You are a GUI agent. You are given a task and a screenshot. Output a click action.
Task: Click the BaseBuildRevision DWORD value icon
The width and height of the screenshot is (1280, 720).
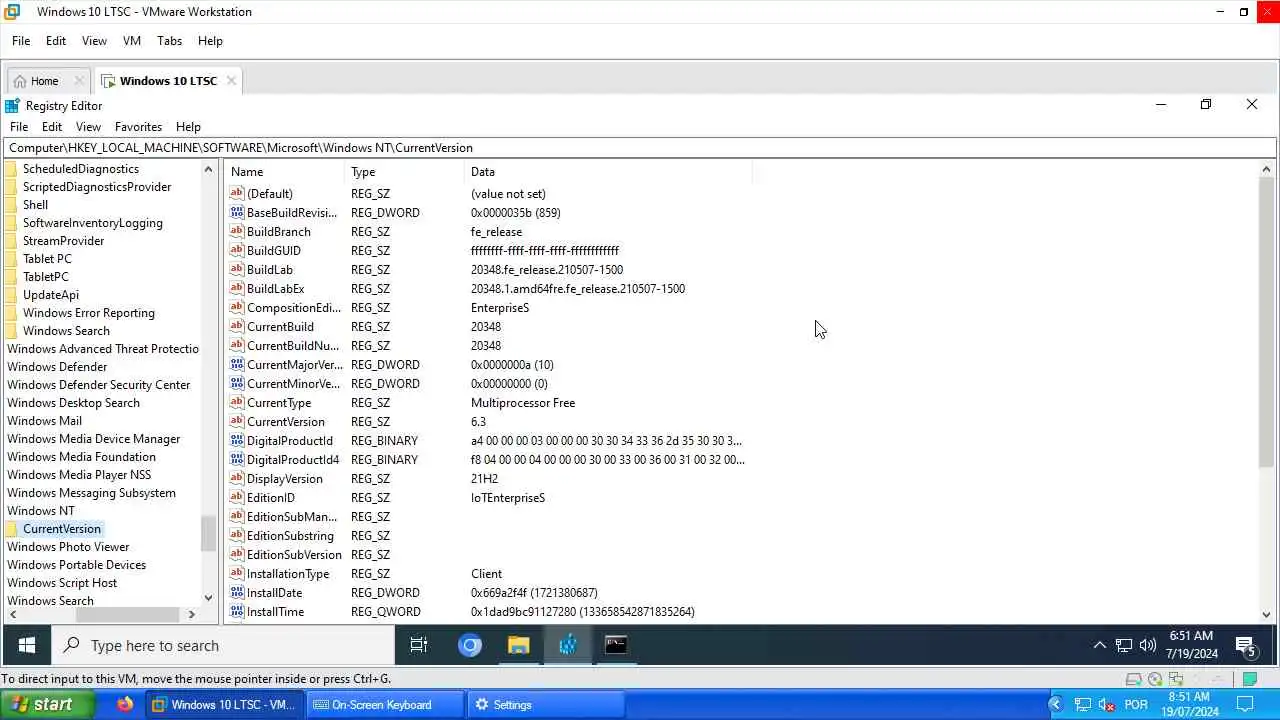click(x=237, y=212)
